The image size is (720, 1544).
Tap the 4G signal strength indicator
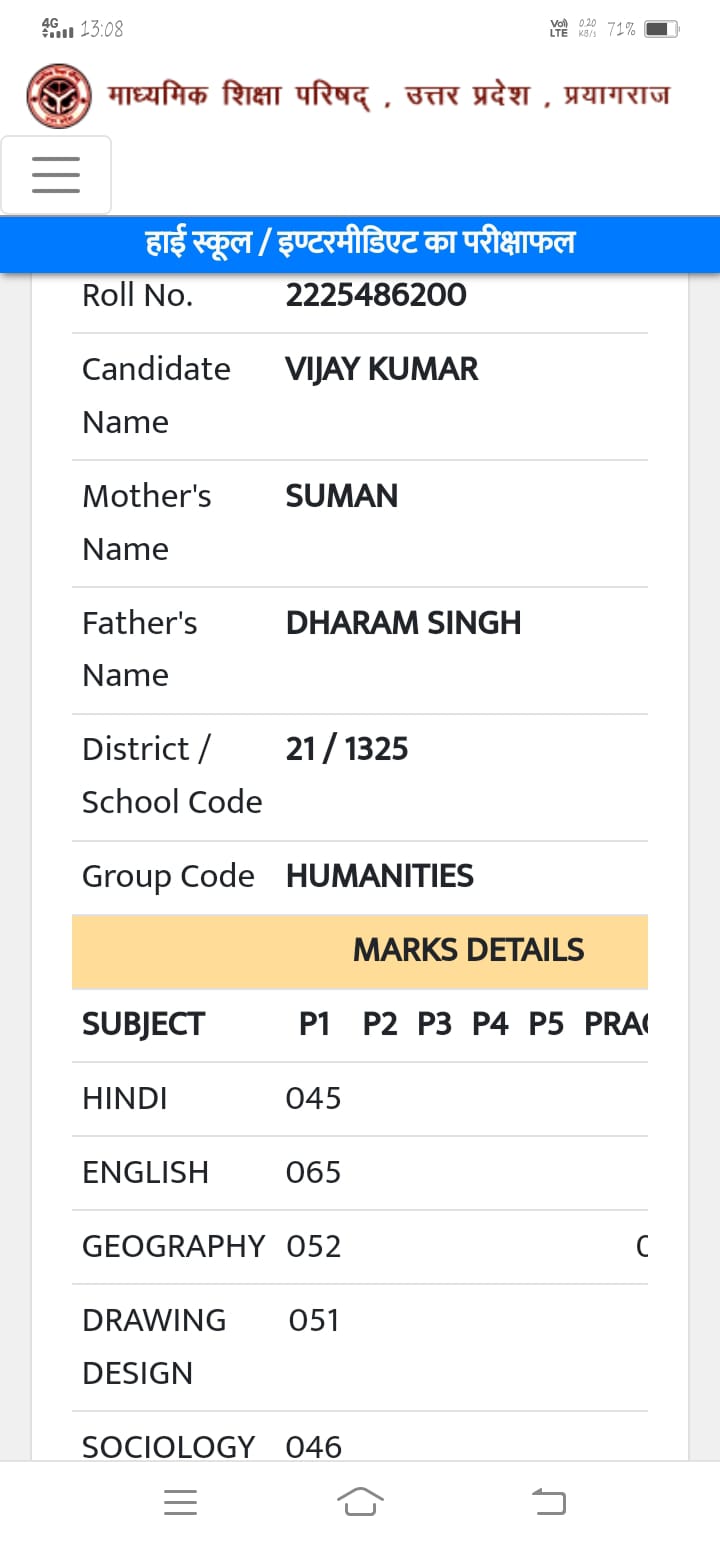click(x=58, y=28)
